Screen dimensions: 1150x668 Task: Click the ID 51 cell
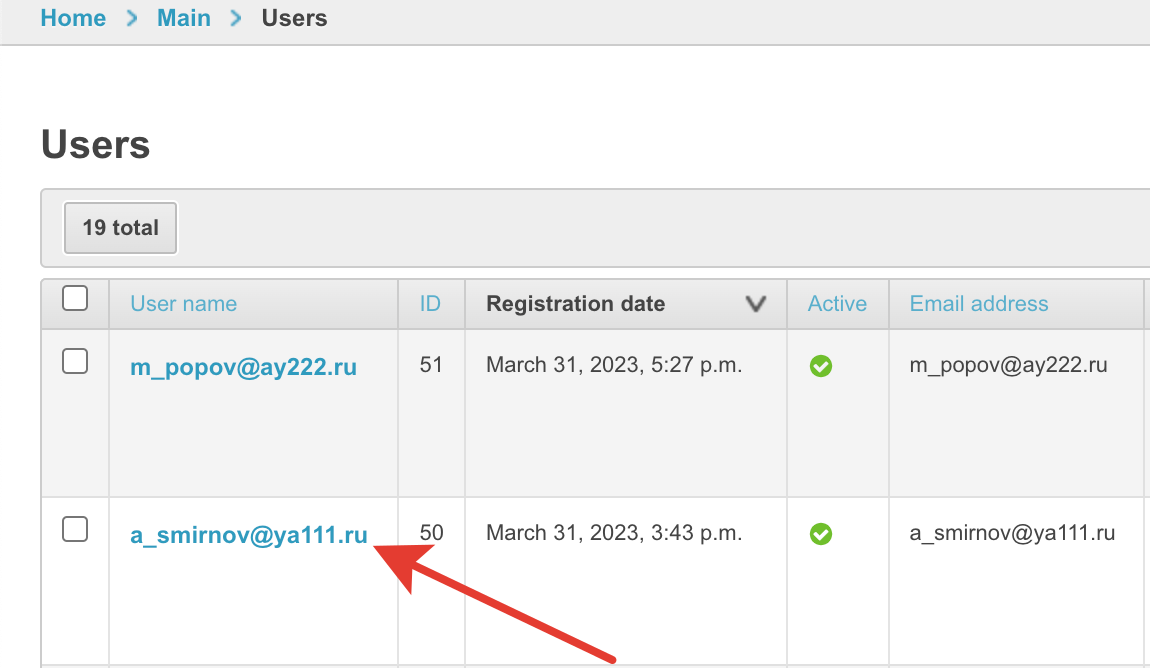click(x=431, y=365)
